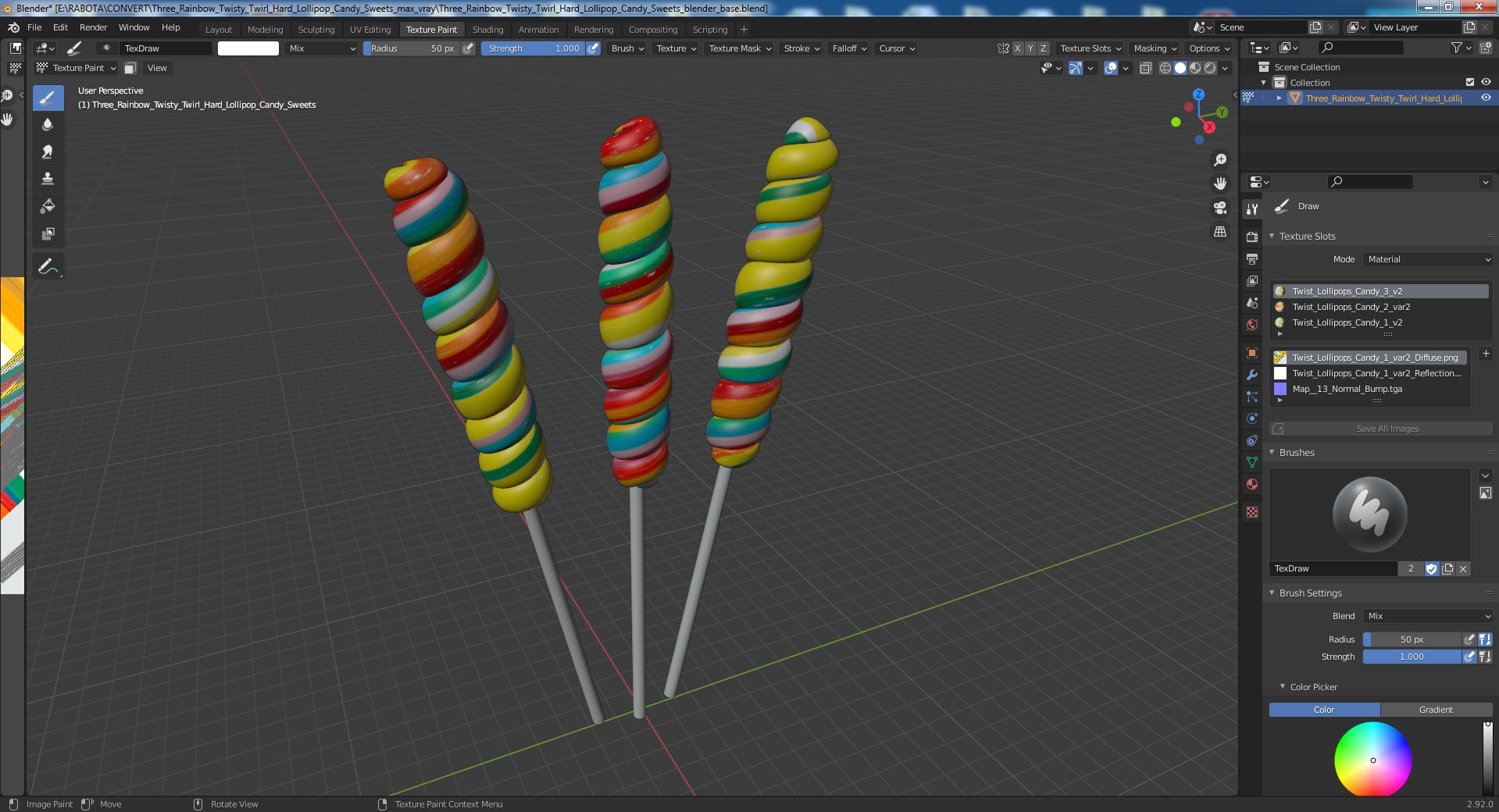Open Material properties tab
Viewport: 1499px width, 812px height.
coord(1252,484)
